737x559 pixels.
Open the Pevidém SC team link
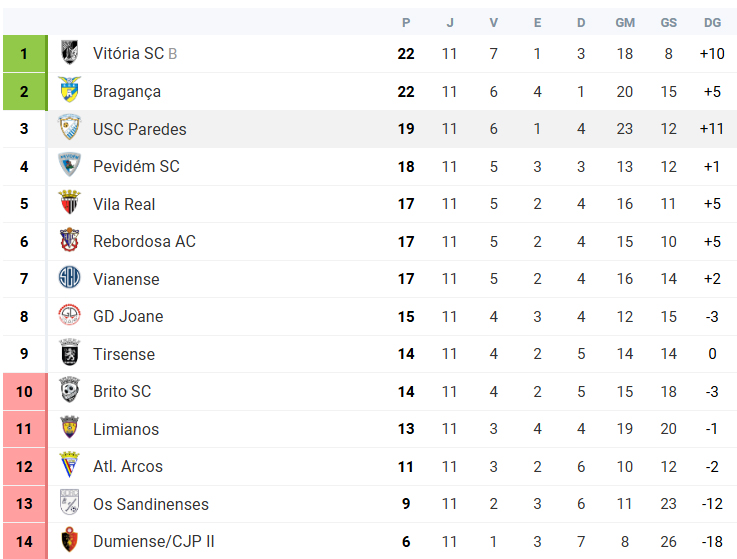pos(136,166)
